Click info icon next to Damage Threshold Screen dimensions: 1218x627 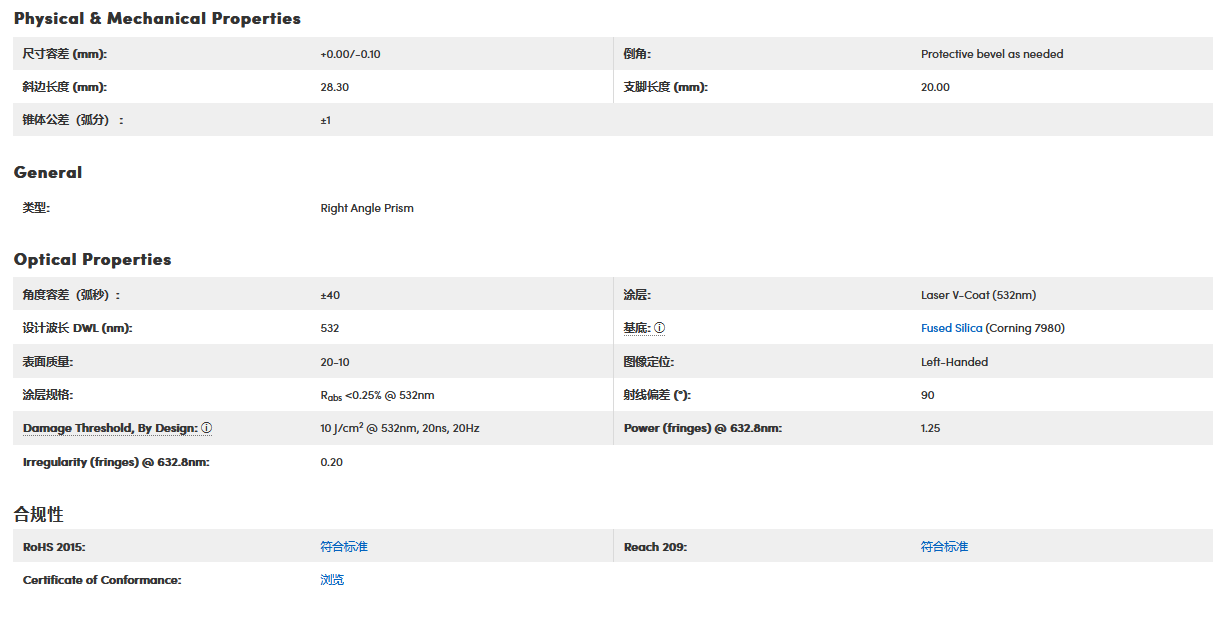click(x=207, y=428)
